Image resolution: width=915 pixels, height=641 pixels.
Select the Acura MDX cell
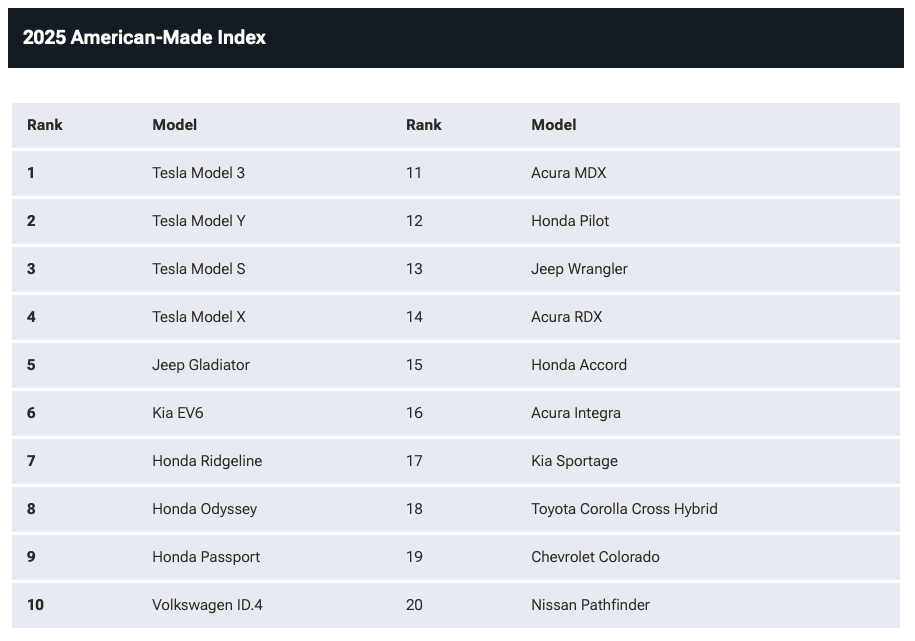pos(568,173)
